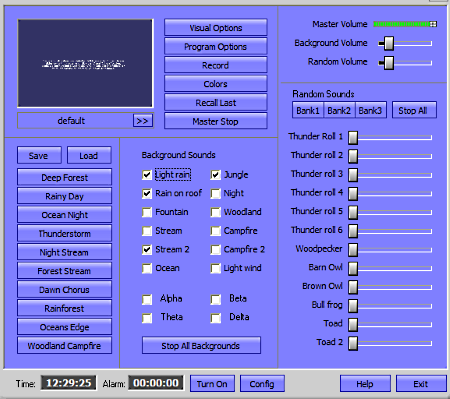Toggle the Alpha brainwave checkbox
The height and width of the screenshot is (399, 450).
pyautogui.click(x=147, y=299)
